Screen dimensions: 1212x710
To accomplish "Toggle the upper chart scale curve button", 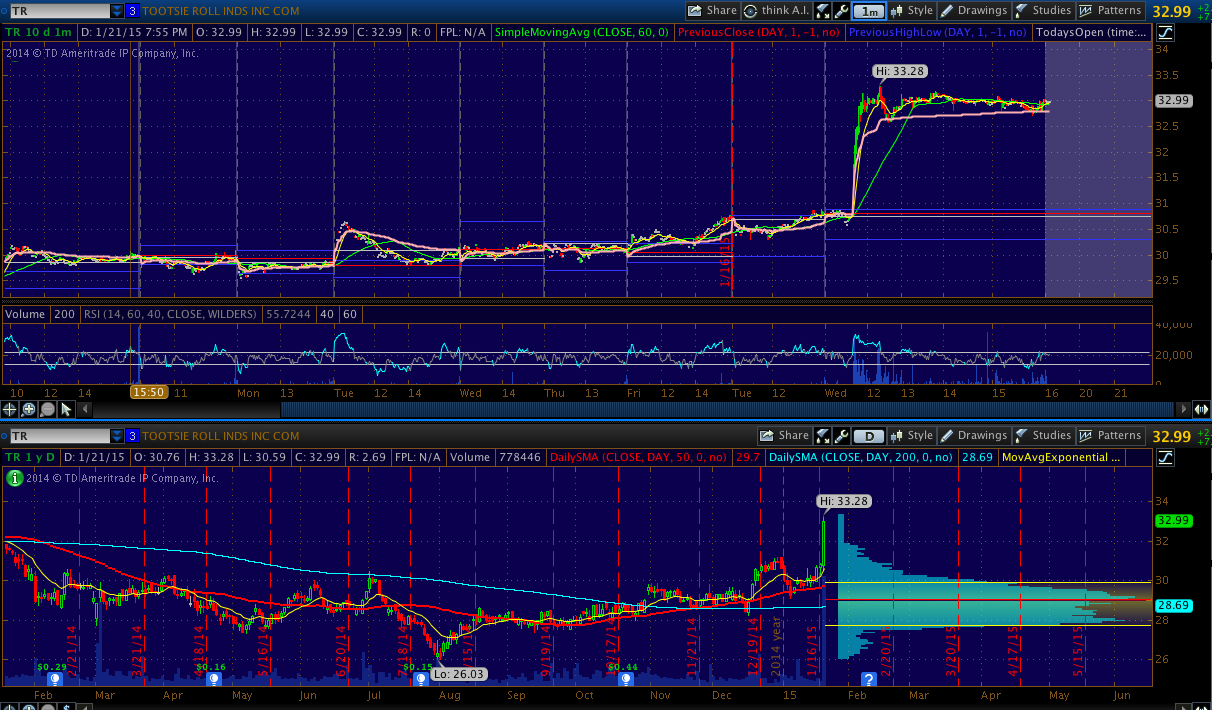I will (1166, 32).
